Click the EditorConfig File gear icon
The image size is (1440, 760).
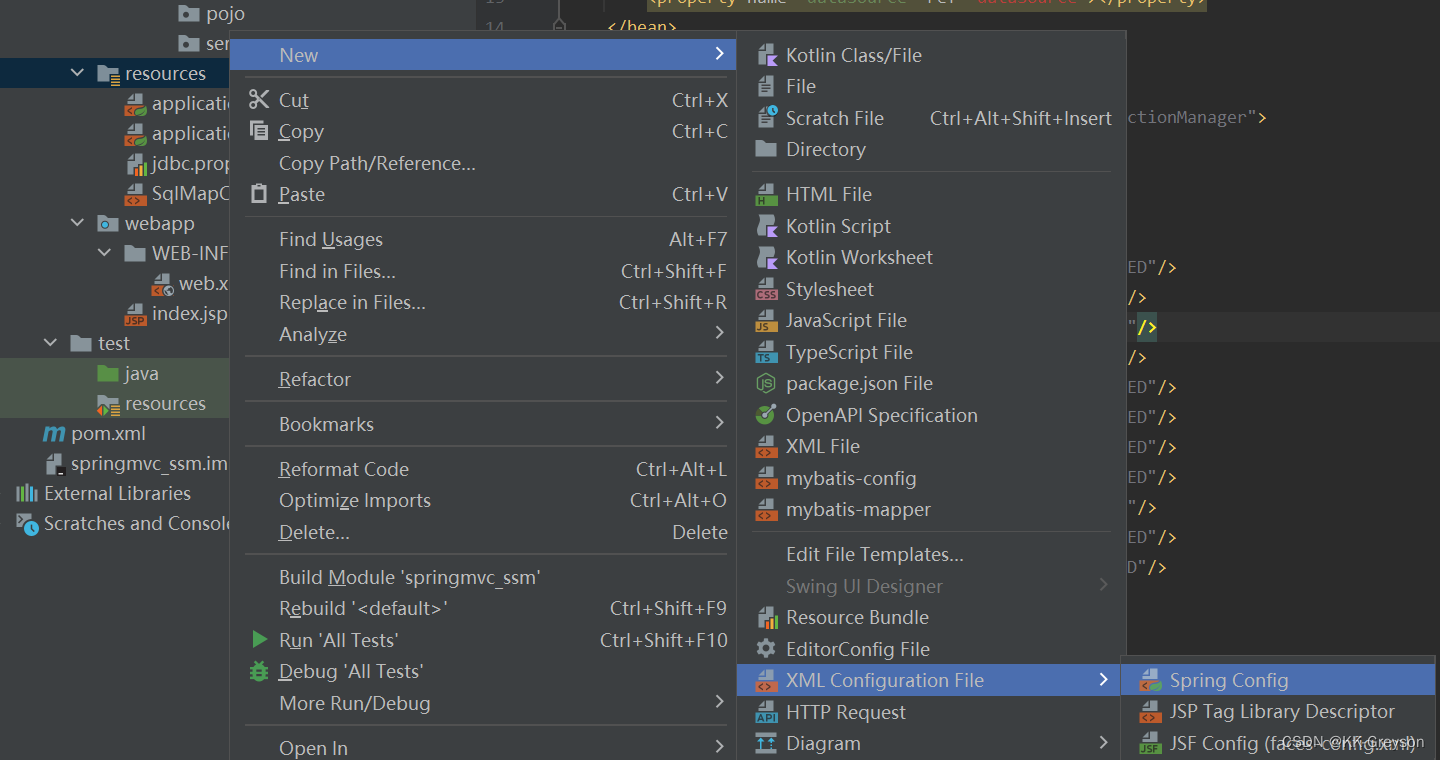(766, 649)
